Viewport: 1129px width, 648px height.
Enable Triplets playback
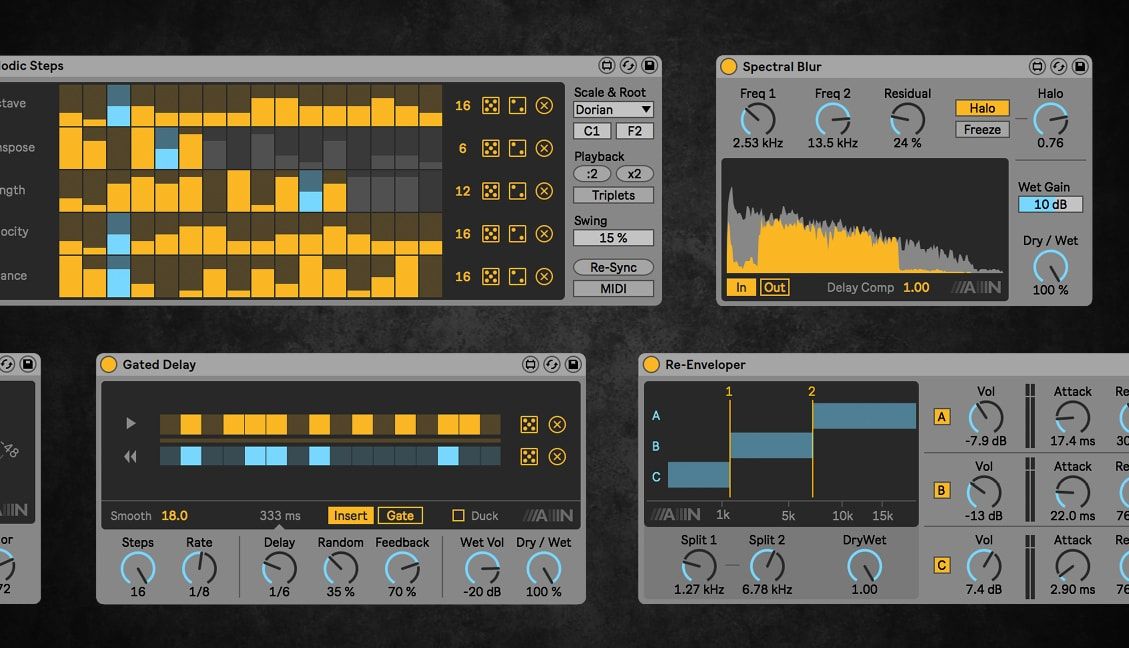coord(613,195)
